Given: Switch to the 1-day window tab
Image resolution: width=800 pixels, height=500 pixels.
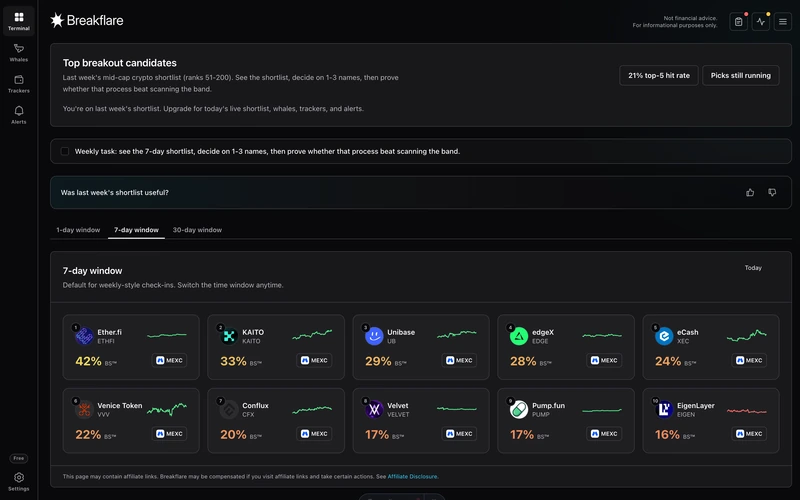Looking at the screenshot, I should [78, 230].
